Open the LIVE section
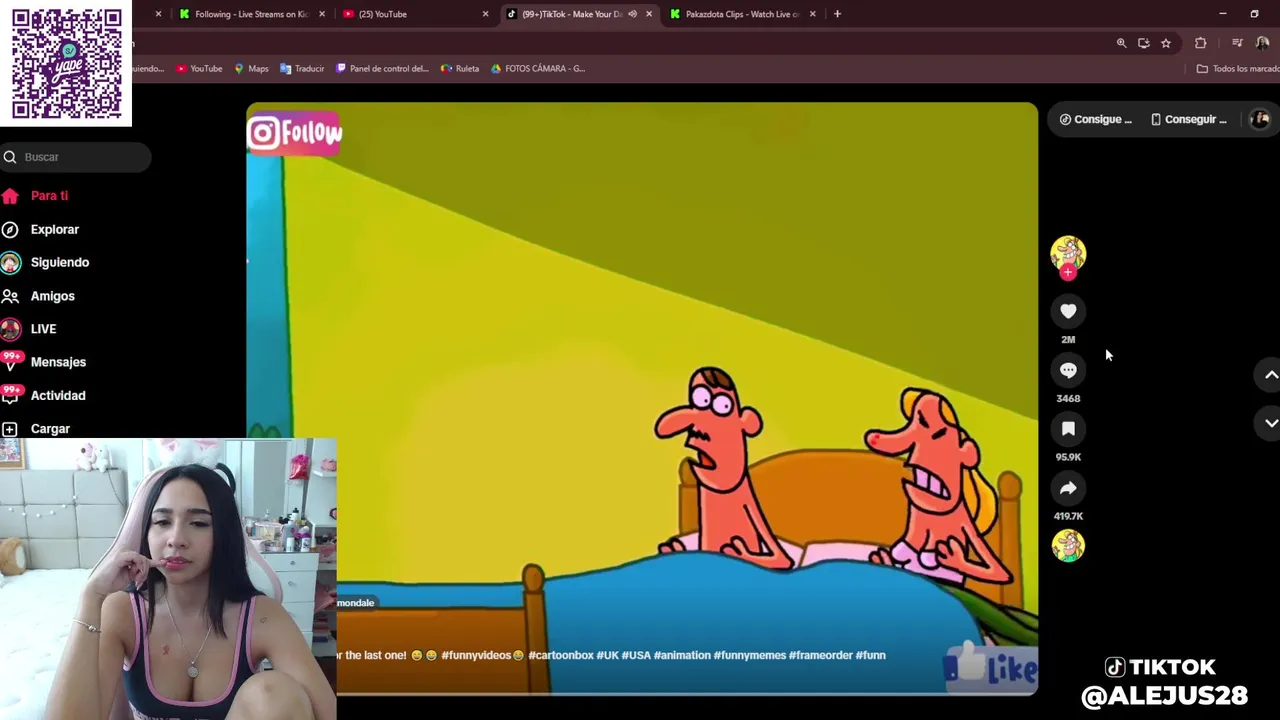Viewport: 1280px width, 720px height. pyautogui.click(x=43, y=329)
